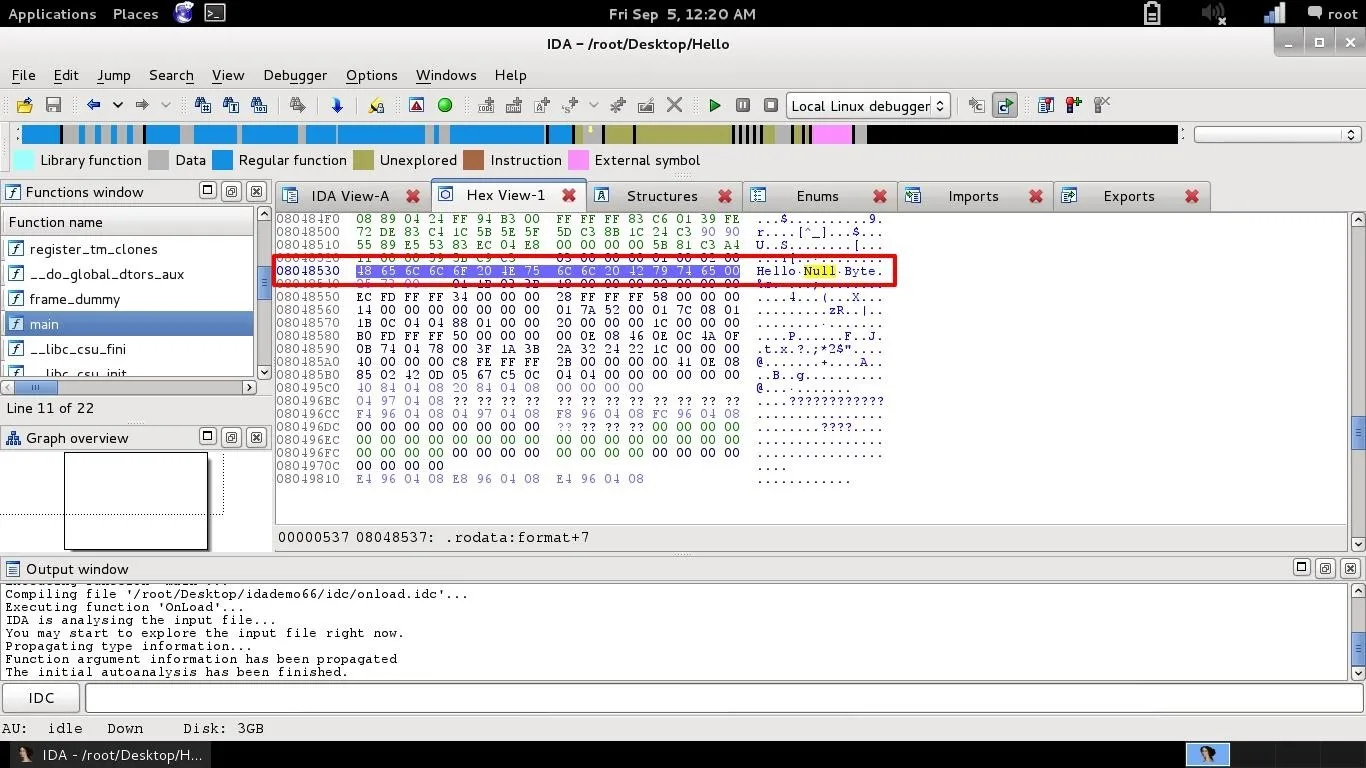Click the IDC command input field
Viewport: 1366px width, 768px height.
(724, 698)
